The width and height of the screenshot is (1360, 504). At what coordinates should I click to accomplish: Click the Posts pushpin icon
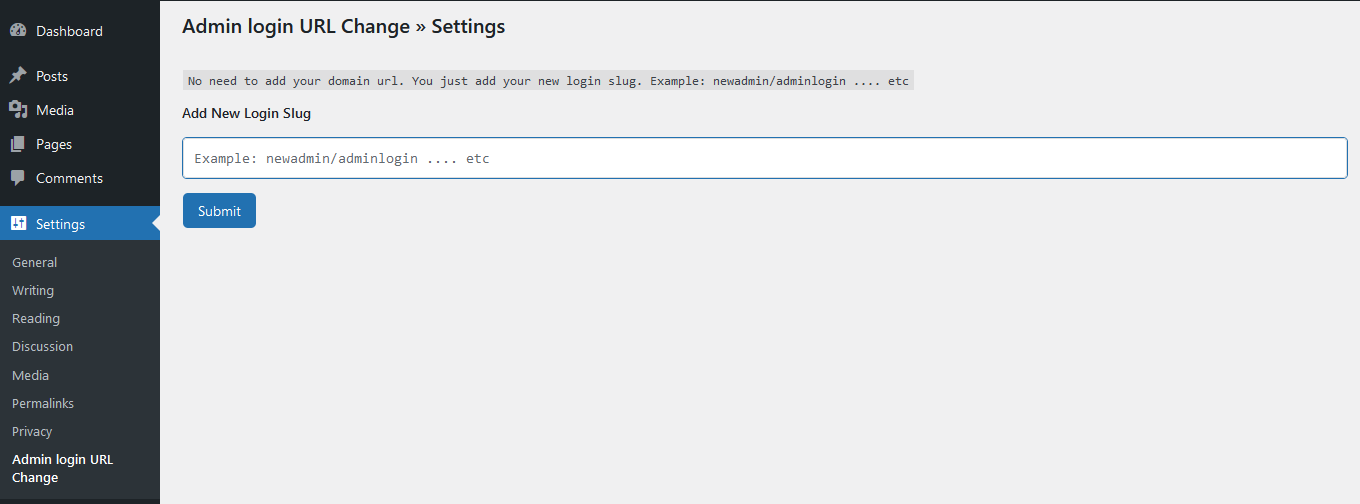(x=18, y=76)
